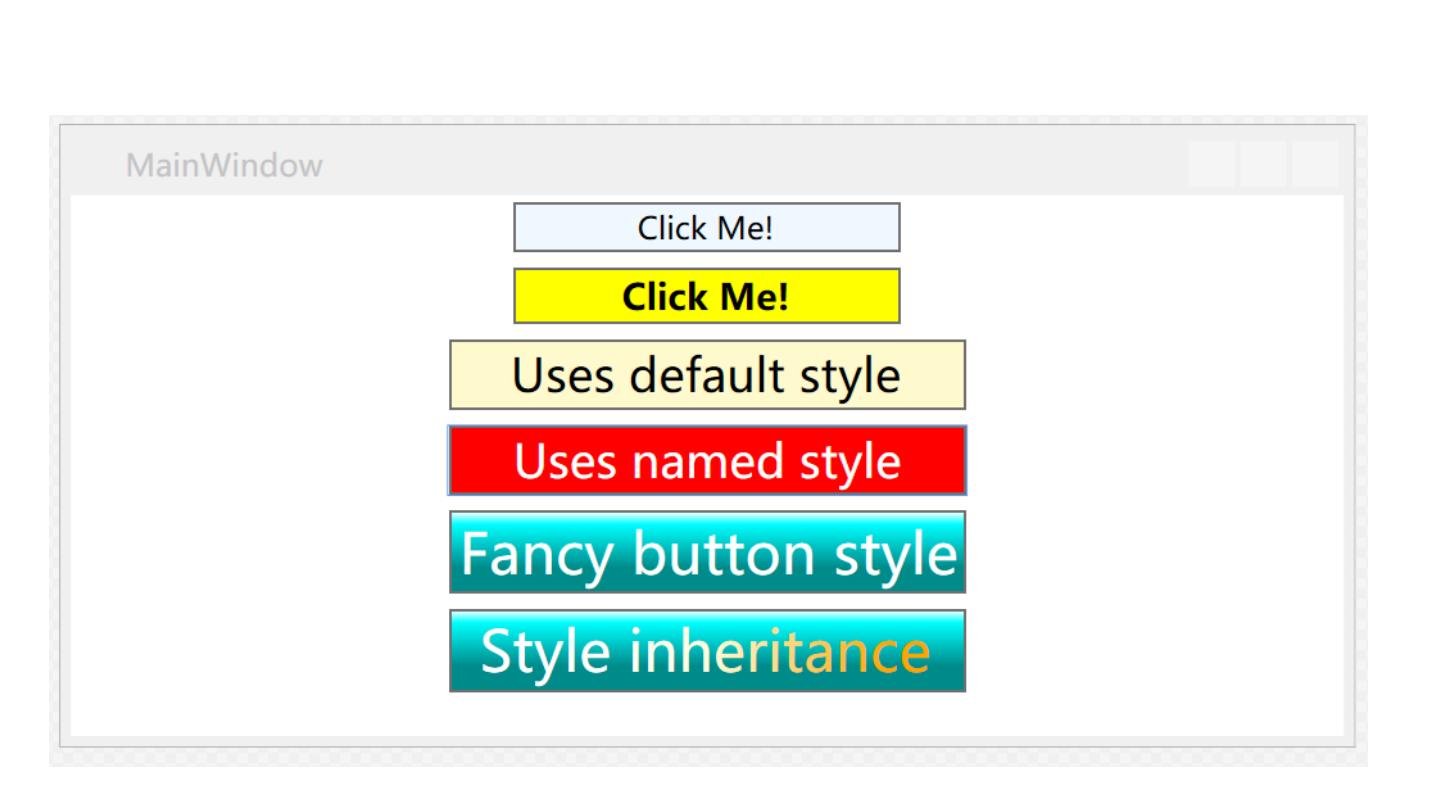Click the non-bold "Click Me!" button
Viewport: 1440px width, 810px height.
(x=706, y=228)
